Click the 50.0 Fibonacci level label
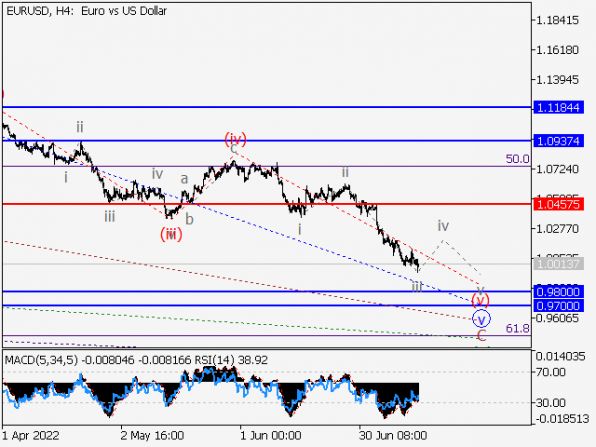Screen dimensions: 596x447 [x=517, y=159]
